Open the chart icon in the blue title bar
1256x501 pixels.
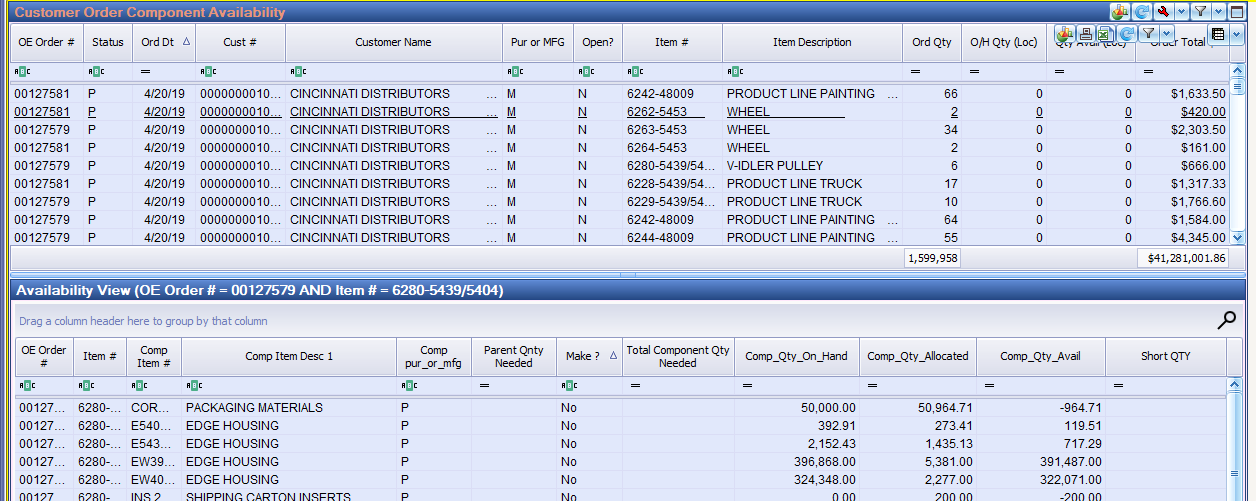point(1119,11)
